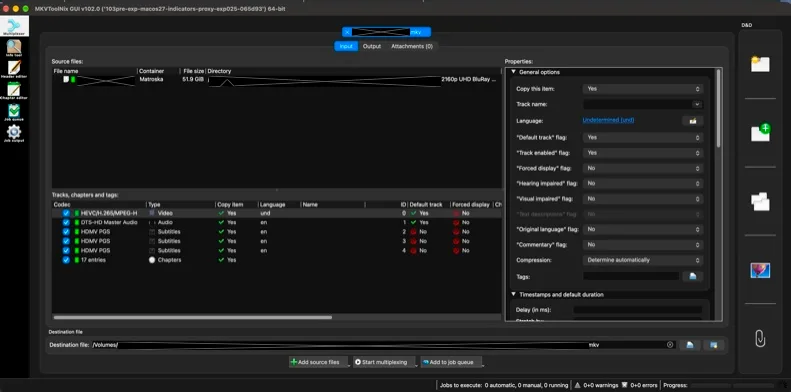Uncheck the HDMV PGS track with ID 3
The image size is (791, 392).
click(x=66, y=241)
